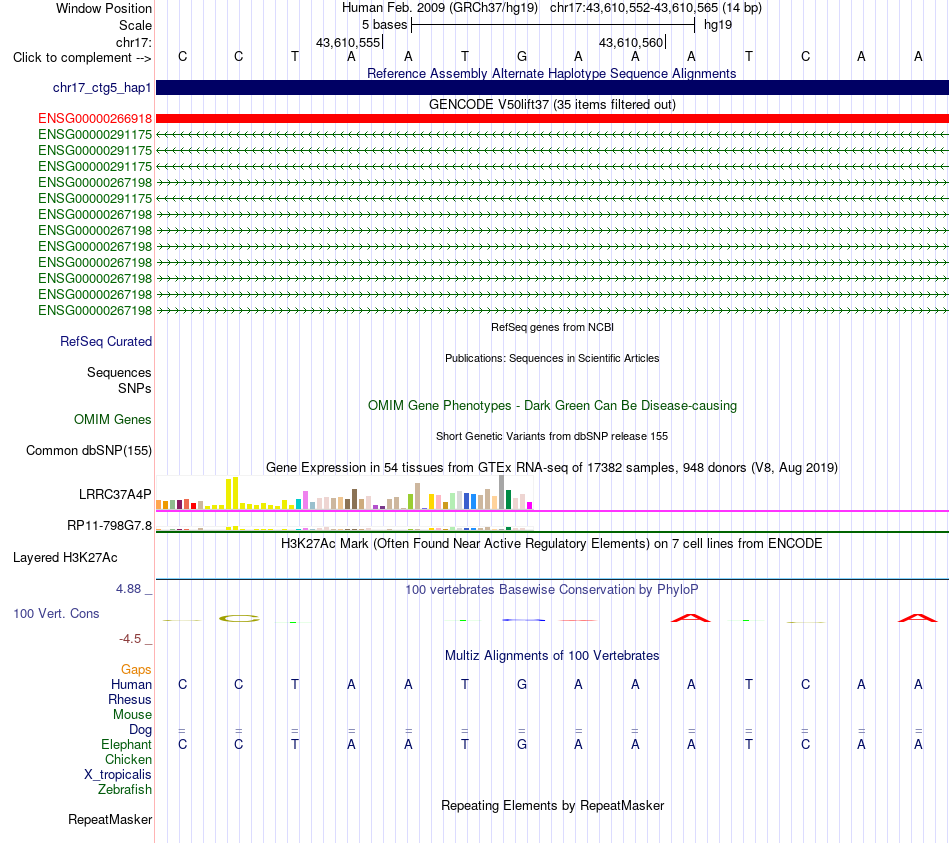This screenshot has height=843, width=950.
Task: Open the RepeatMasker track label
Action: point(110,819)
